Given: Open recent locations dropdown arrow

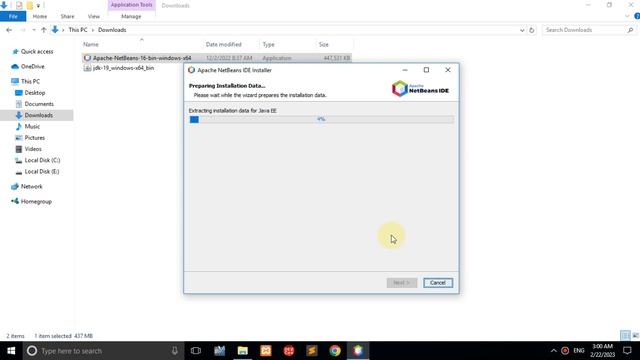Looking at the screenshot, I should click(33, 30).
